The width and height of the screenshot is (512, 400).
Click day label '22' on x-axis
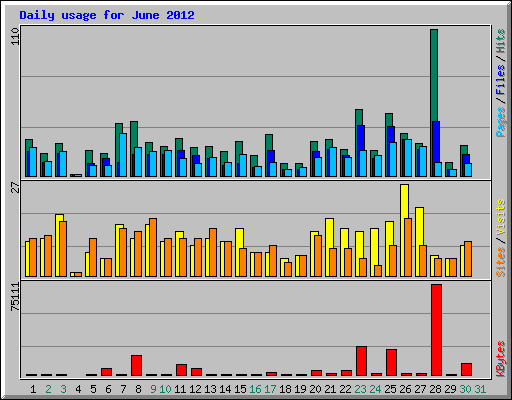click(345, 389)
